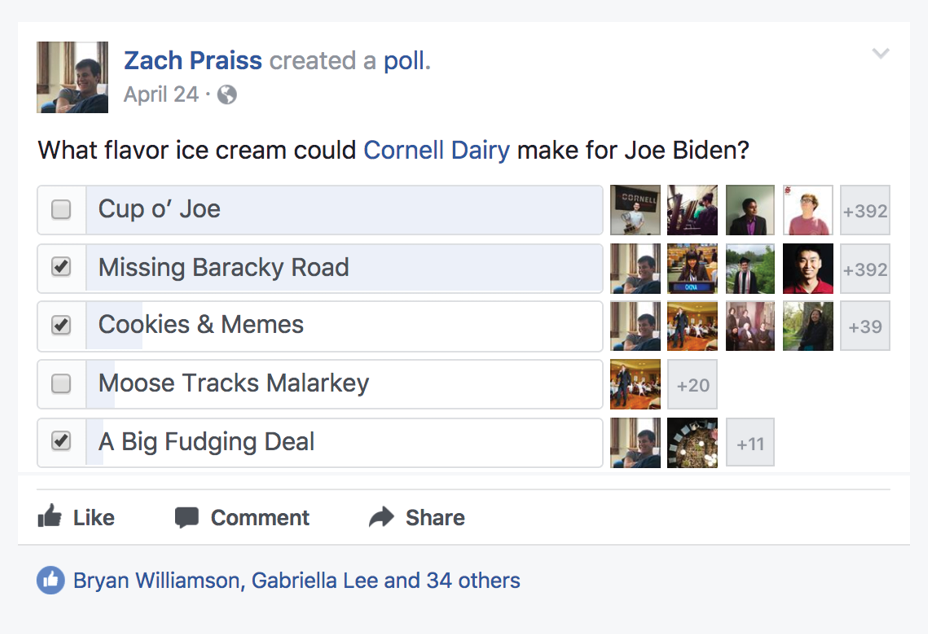Open the poll link in the header
The height and width of the screenshot is (634, 928).
click(404, 61)
